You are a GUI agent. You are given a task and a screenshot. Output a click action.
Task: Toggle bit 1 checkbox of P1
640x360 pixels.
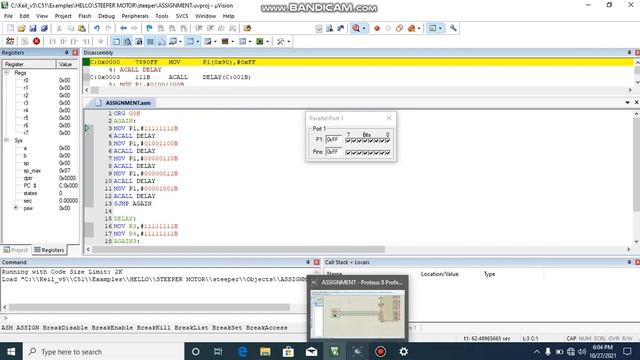click(x=382, y=140)
